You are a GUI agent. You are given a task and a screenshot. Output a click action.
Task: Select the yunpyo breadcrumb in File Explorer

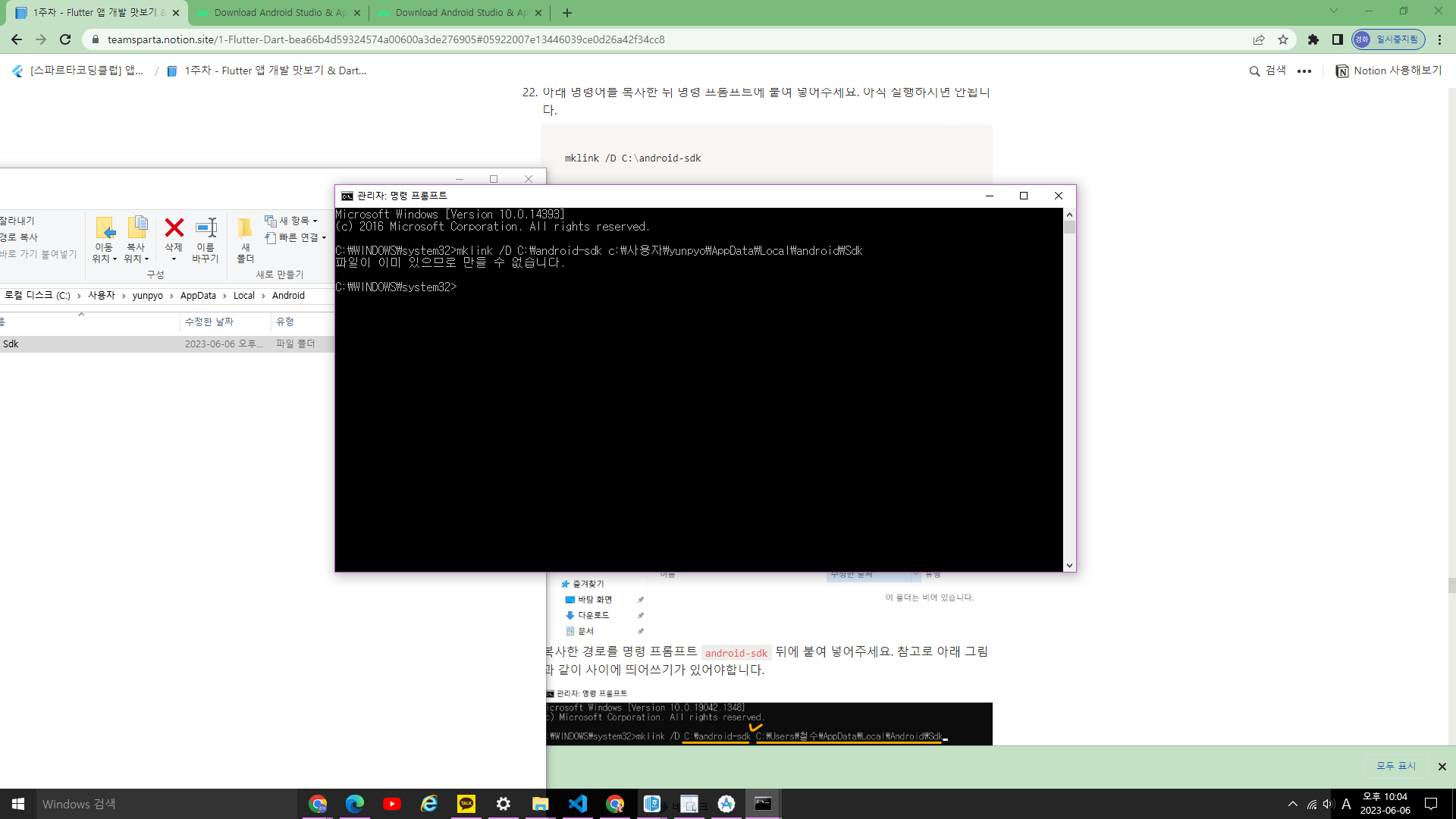pos(147,296)
